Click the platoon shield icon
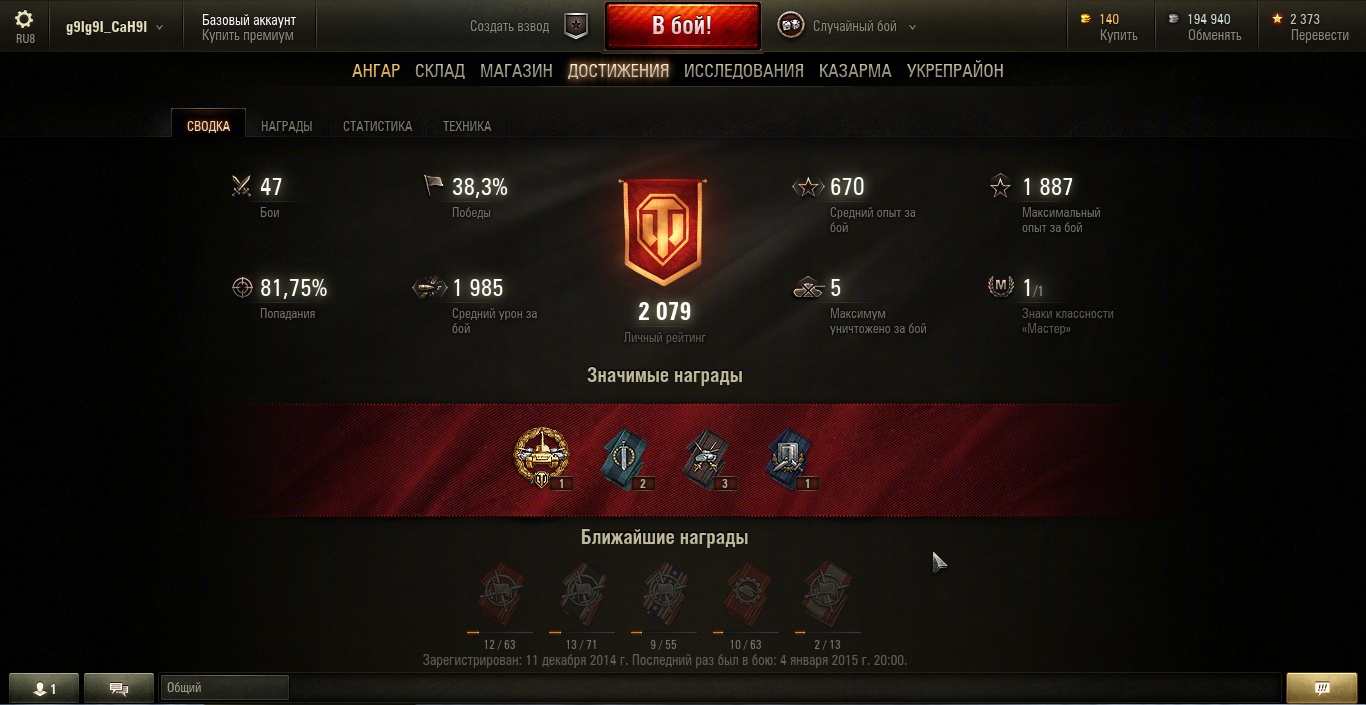Image resolution: width=1366 pixels, height=705 pixels. [x=576, y=26]
